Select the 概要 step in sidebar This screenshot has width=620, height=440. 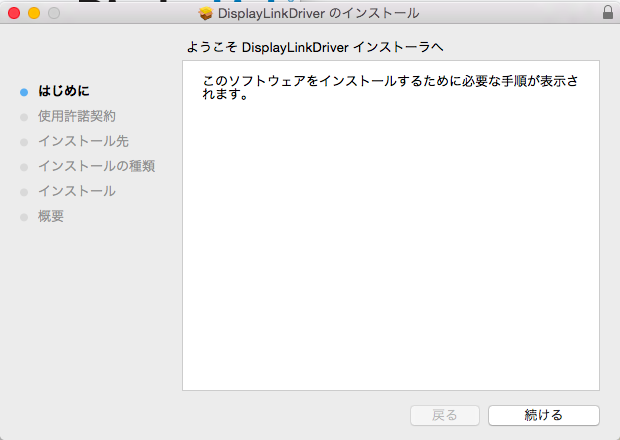pos(51,216)
